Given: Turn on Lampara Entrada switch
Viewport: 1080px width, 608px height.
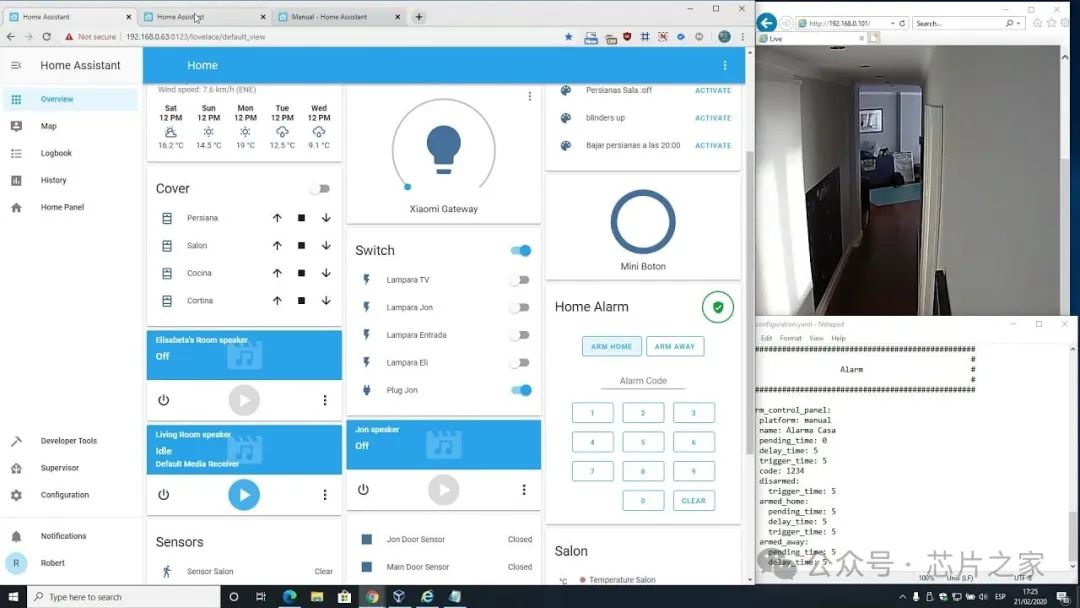Looking at the screenshot, I should pos(520,335).
